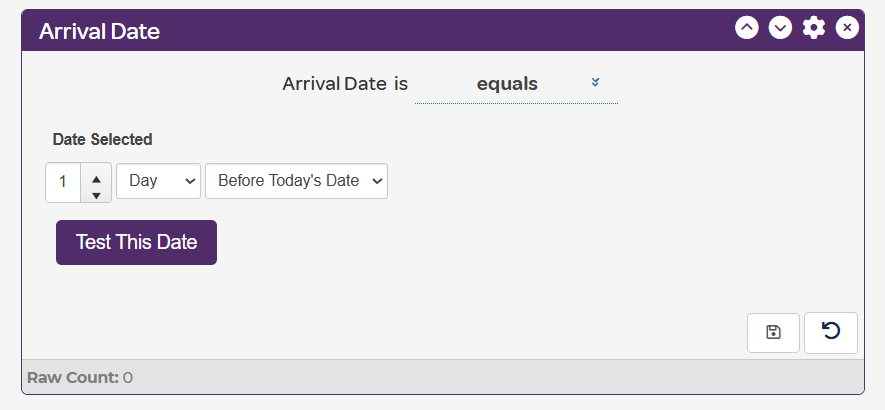Click the "Arrival Date is" text
The width and height of the screenshot is (885, 410).
click(x=345, y=85)
